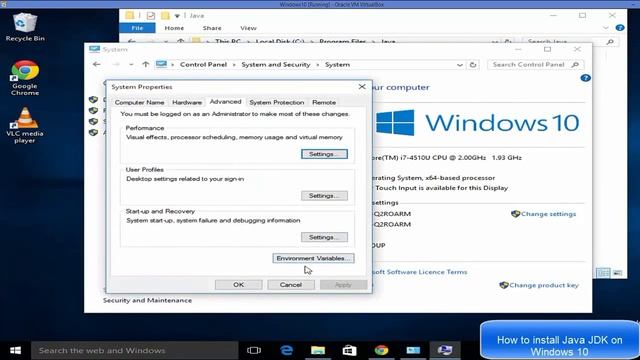Open help in the Java Explorer window
Viewport: 640px width, 360px height.
click(620, 28)
